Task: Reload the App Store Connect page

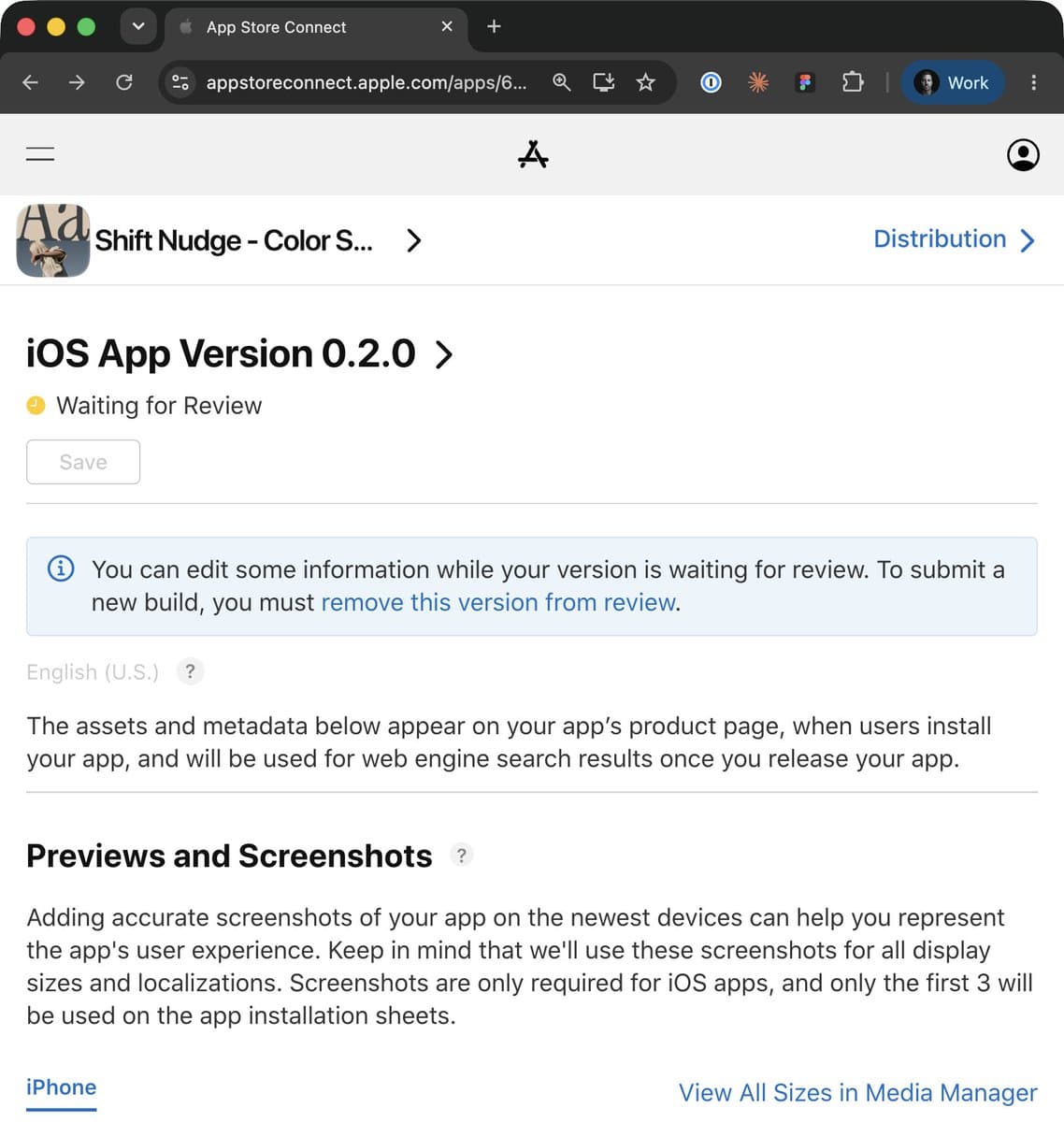Action: click(x=123, y=82)
